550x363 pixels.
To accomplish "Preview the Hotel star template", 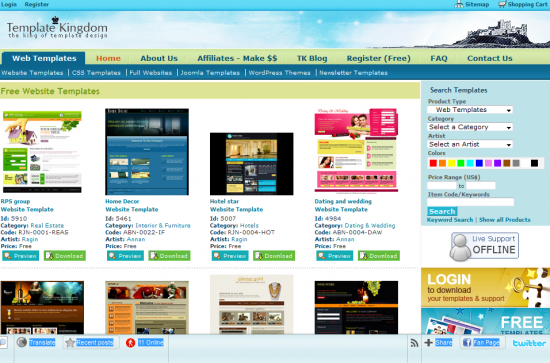I will coord(230,256).
